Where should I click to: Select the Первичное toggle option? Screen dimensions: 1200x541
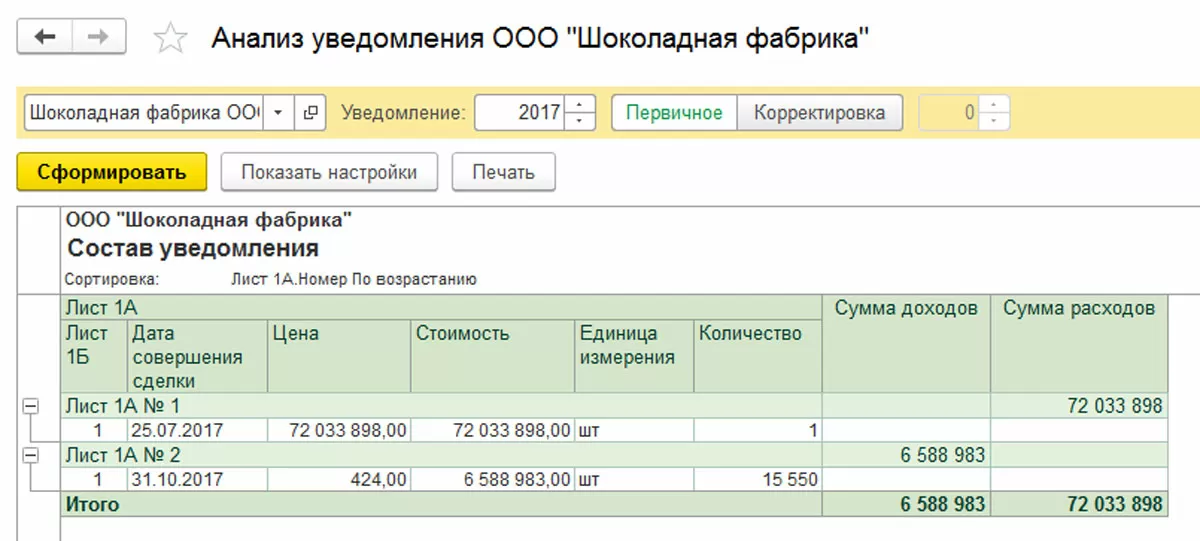point(674,113)
